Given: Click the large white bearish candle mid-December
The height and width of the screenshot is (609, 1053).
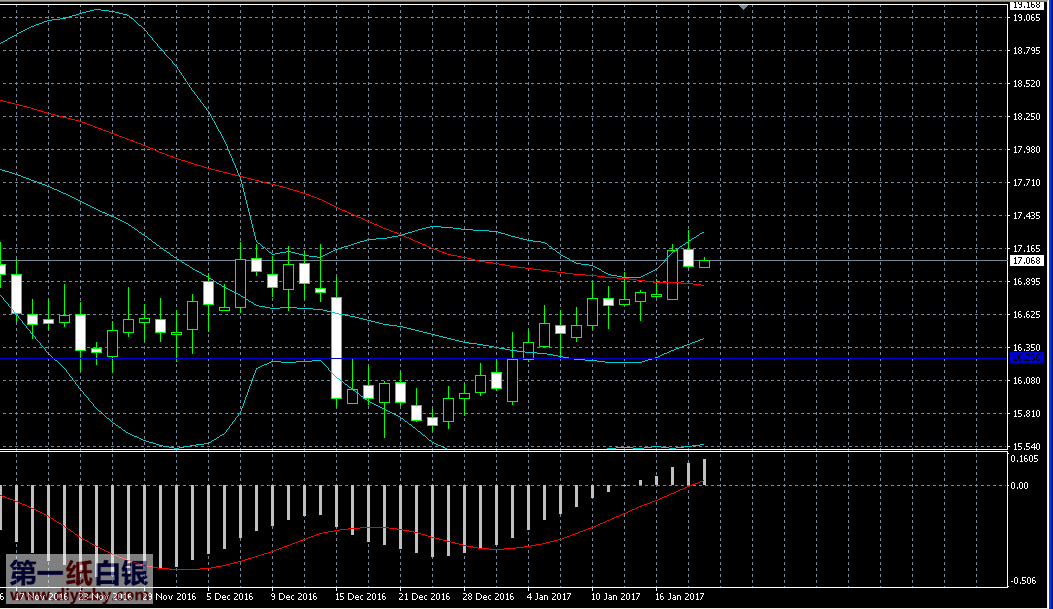Looking at the screenshot, I should pyautogui.click(x=337, y=347).
